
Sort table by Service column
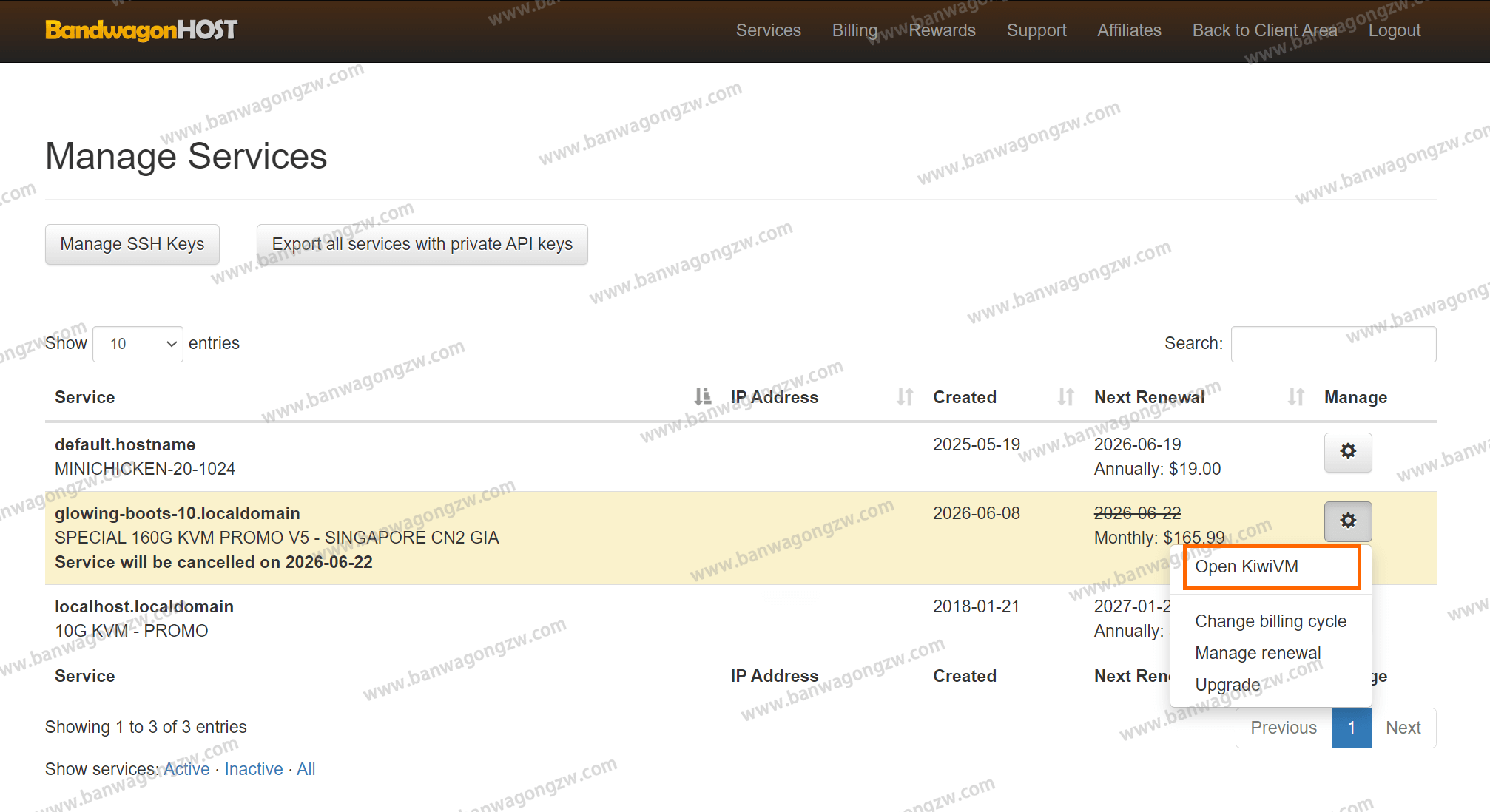click(x=702, y=397)
